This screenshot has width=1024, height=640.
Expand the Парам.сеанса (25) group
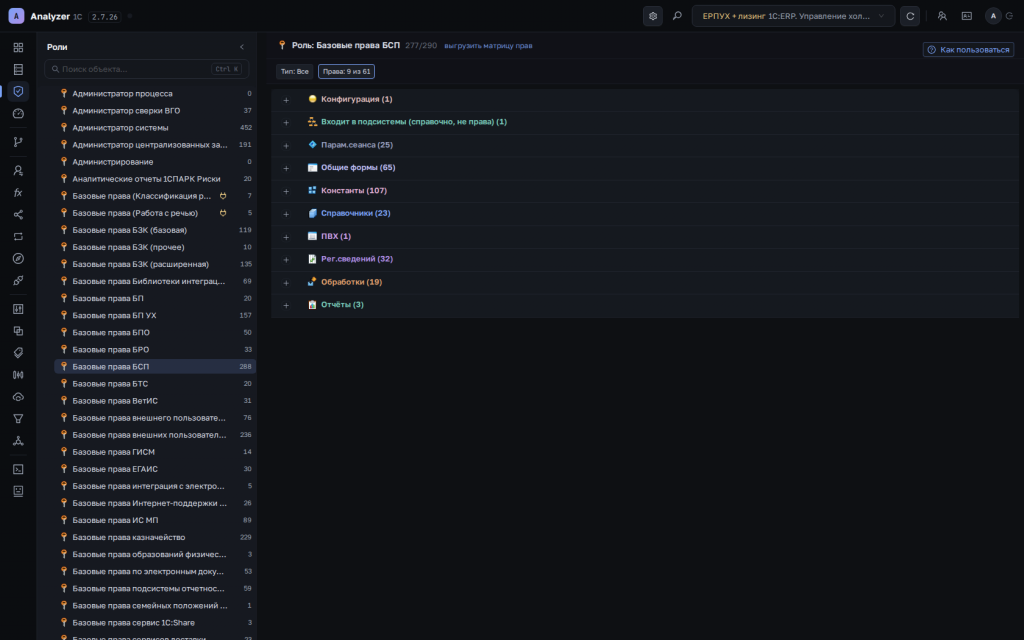point(286,146)
